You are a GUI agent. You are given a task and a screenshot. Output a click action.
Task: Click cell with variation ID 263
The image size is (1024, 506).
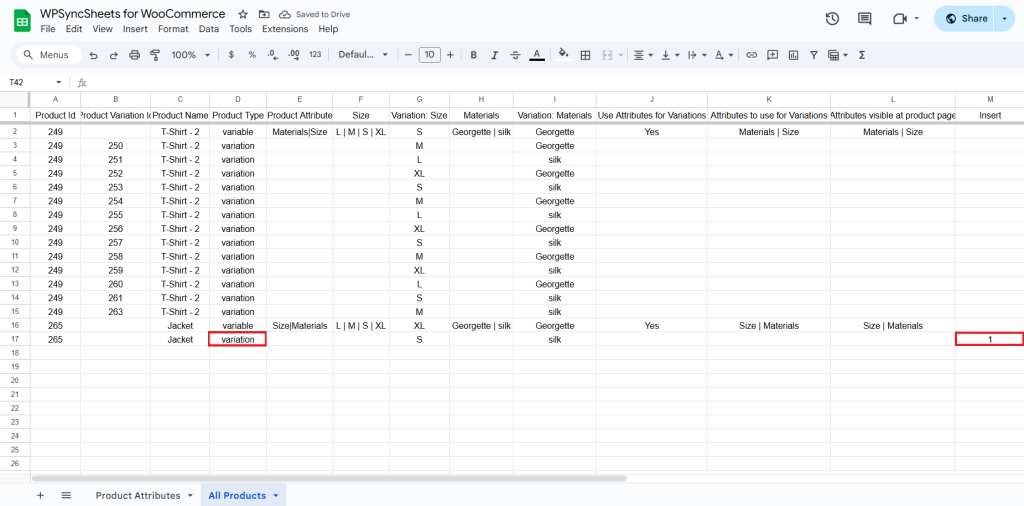(116, 311)
